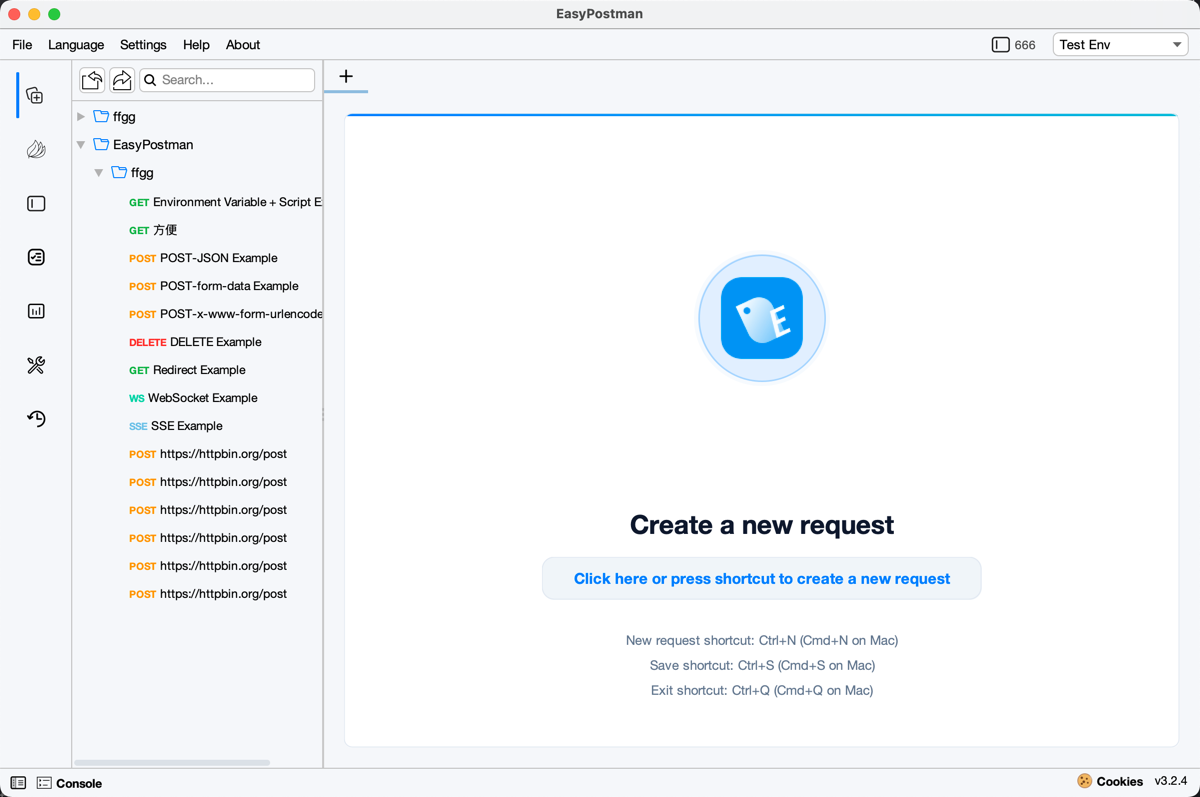Click 'Click here or press shortcut' create button
The height and width of the screenshot is (797, 1200).
(x=762, y=579)
